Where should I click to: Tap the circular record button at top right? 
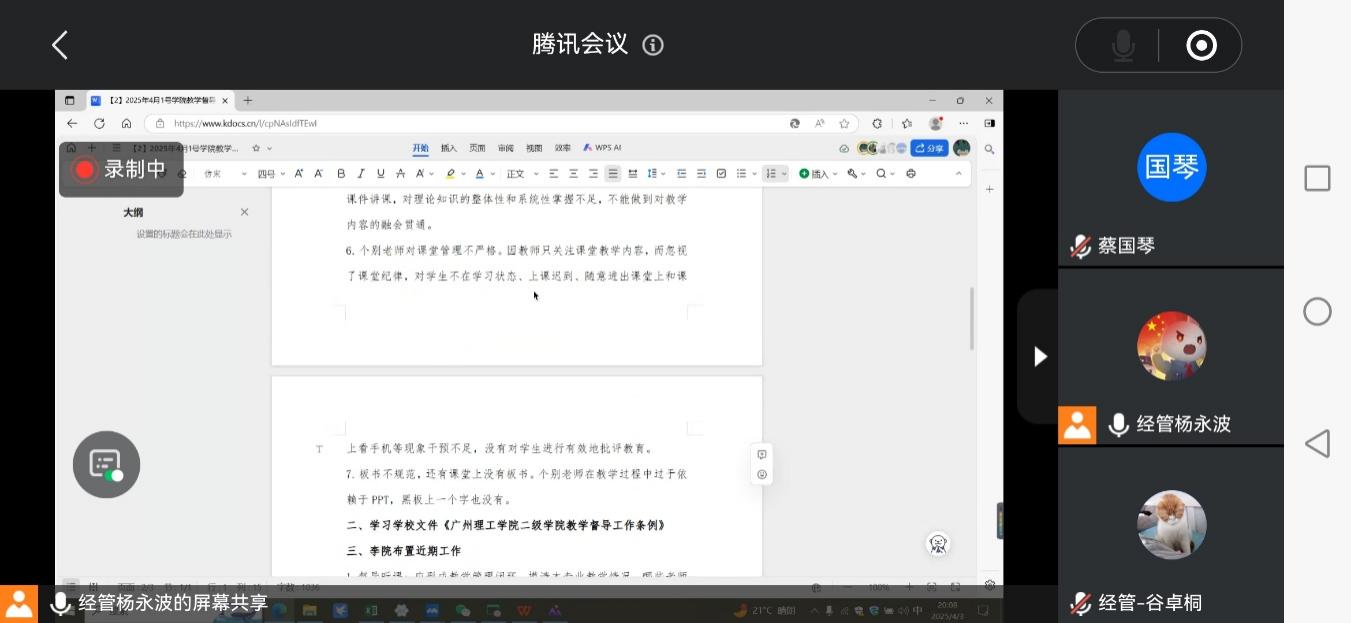point(1200,45)
